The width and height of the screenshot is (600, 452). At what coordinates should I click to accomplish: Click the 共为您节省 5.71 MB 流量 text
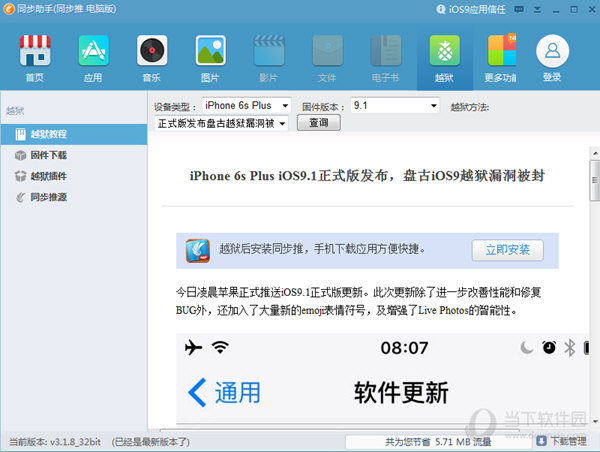(438, 442)
